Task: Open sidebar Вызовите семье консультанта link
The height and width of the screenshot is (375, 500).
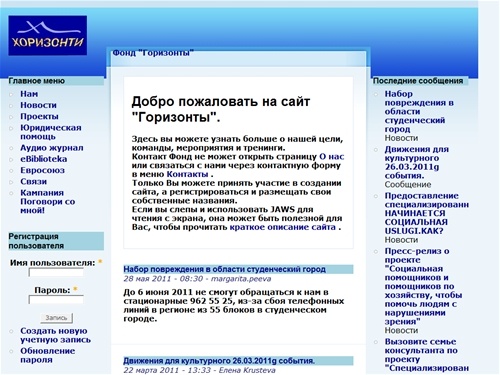Action: pos(427,355)
